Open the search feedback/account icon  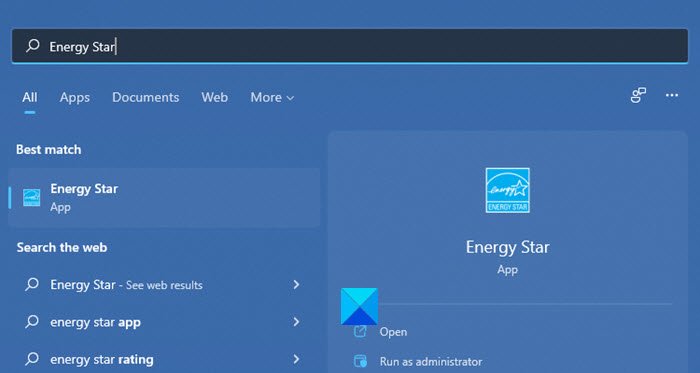click(638, 95)
